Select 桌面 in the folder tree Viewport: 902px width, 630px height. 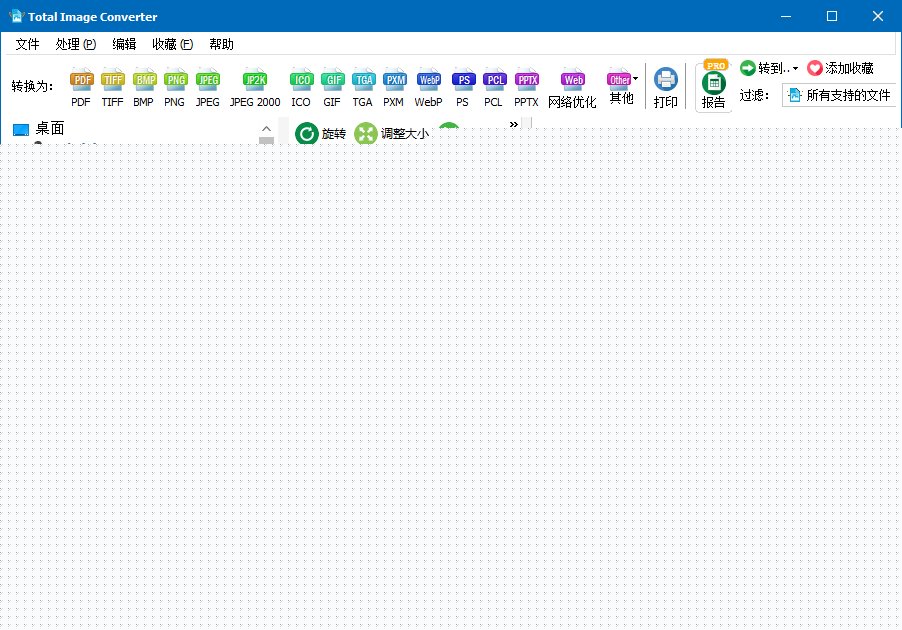(39, 129)
